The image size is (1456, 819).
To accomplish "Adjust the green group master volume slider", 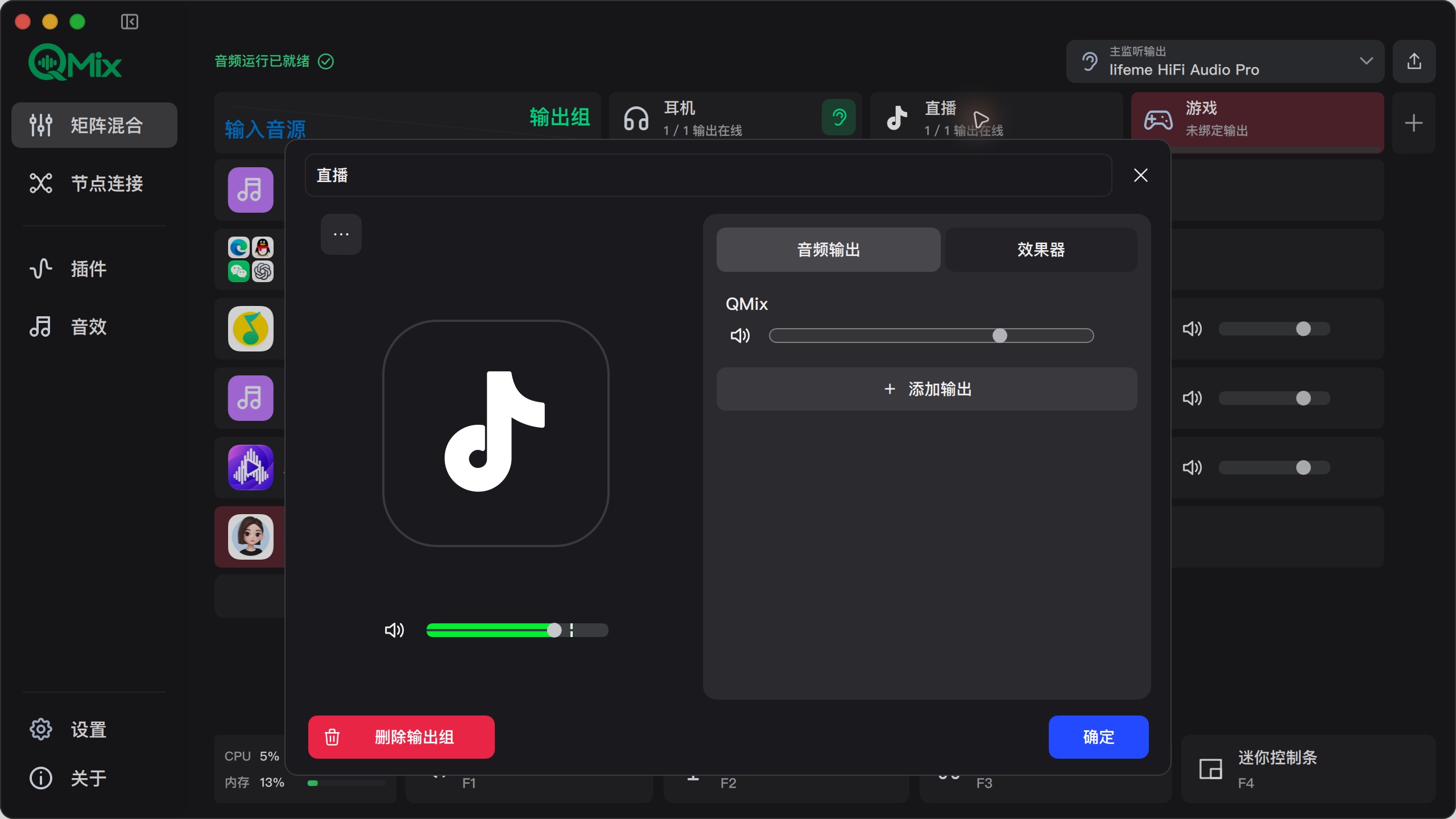I will pyautogui.click(x=517, y=630).
